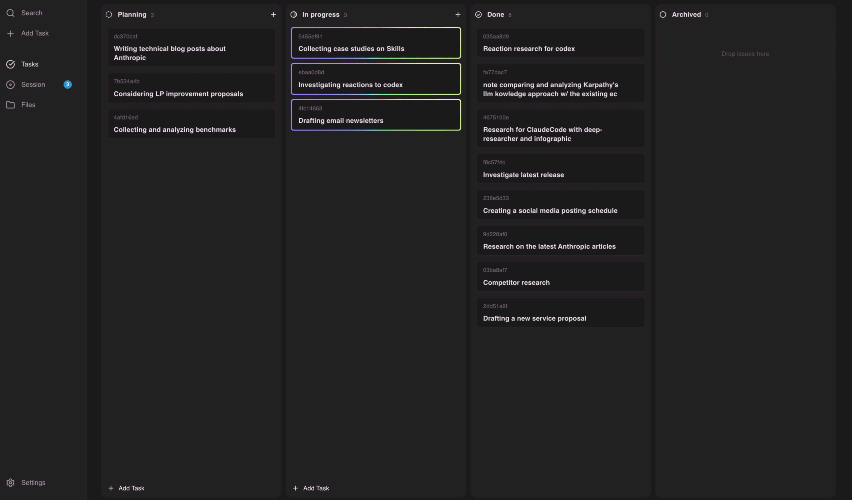
Task: Click the plus icon in the In progress column header
Action: [458, 15]
